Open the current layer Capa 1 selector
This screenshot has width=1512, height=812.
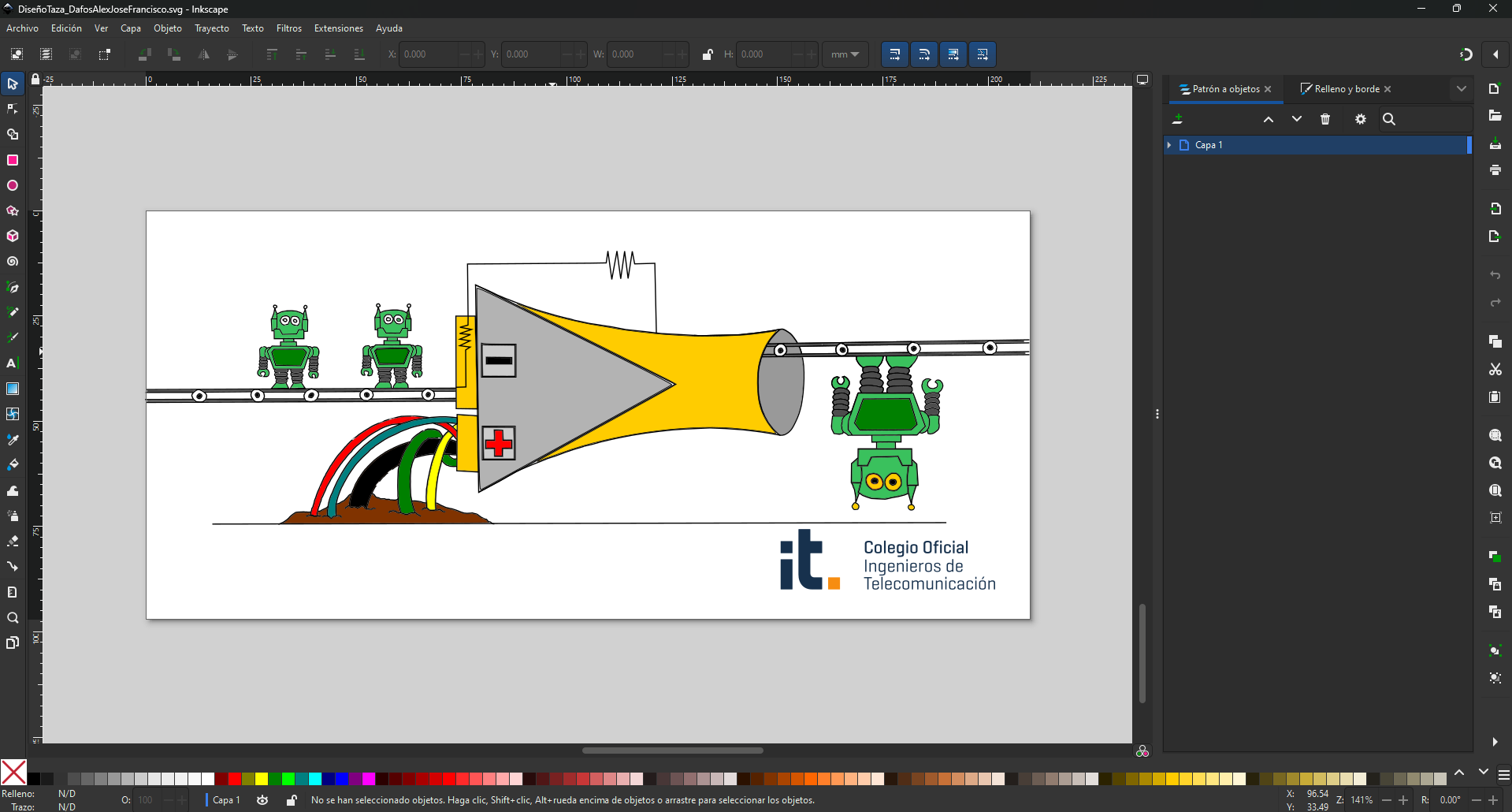(226, 800)
